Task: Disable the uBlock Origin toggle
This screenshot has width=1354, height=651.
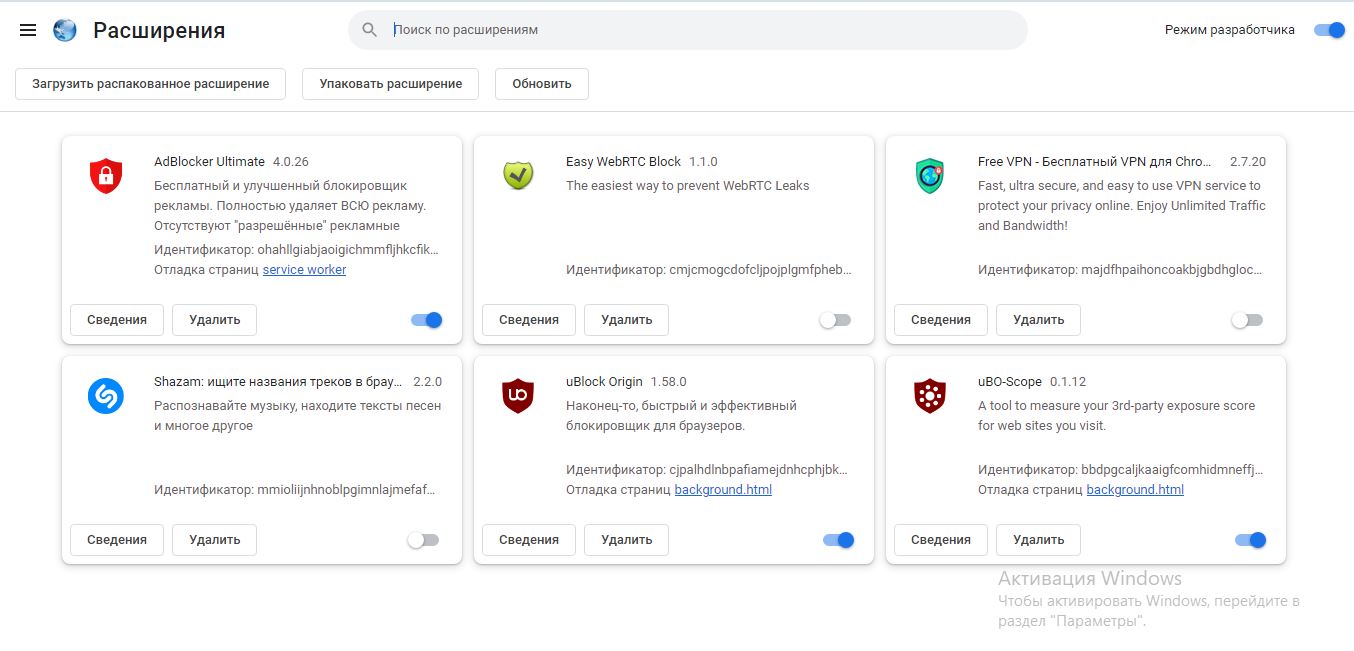Action: tap(838, 540)
